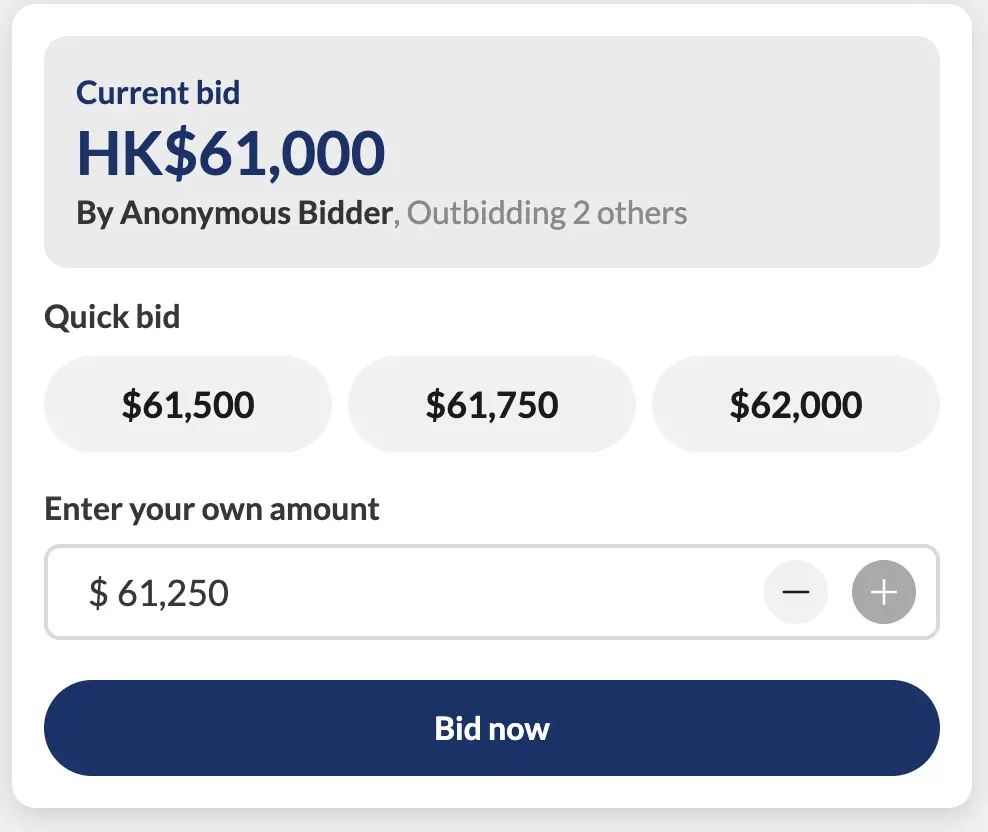The image size is (988, 832).
Task: Decrease the bid amount with minus icon
Action: pyautogui.click(x=795, y=592)
